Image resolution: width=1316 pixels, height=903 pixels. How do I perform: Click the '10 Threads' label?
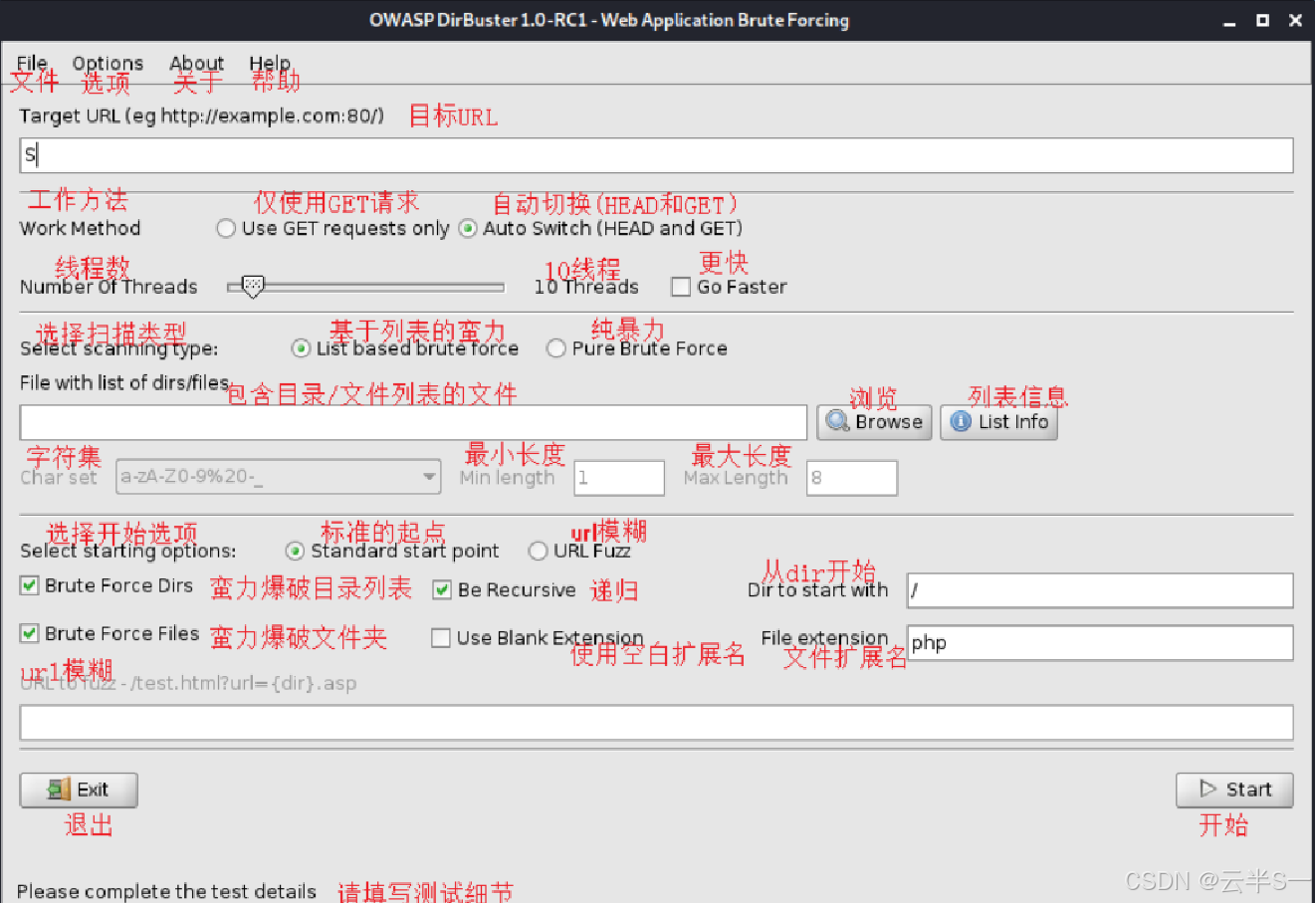(x=586, y=287)
